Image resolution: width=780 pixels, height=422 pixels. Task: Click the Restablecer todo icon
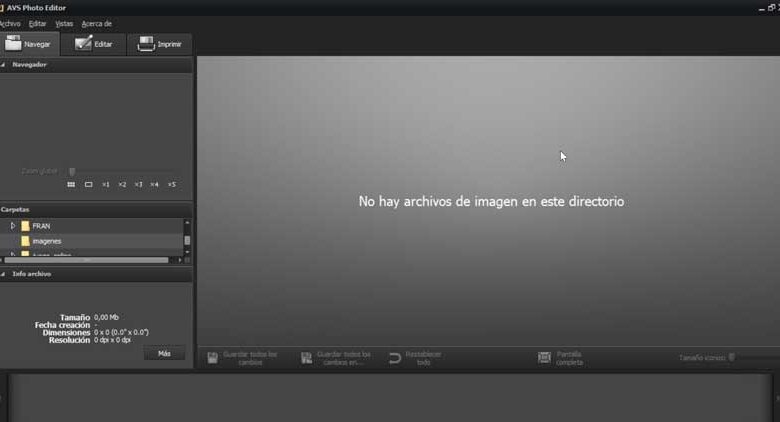395,358
